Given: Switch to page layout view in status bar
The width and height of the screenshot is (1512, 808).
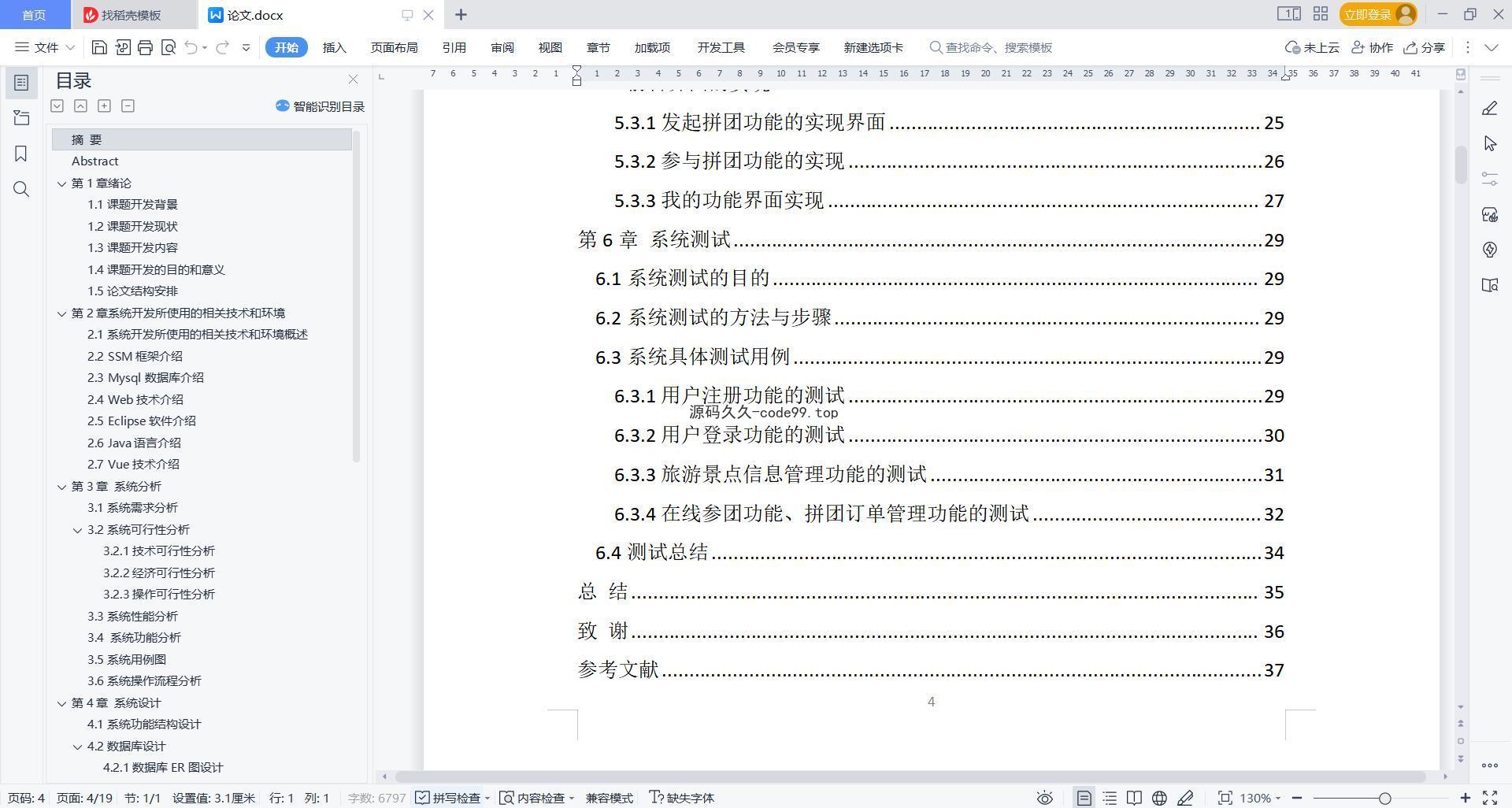Looking at the screenshot, I should (1084, 798).
